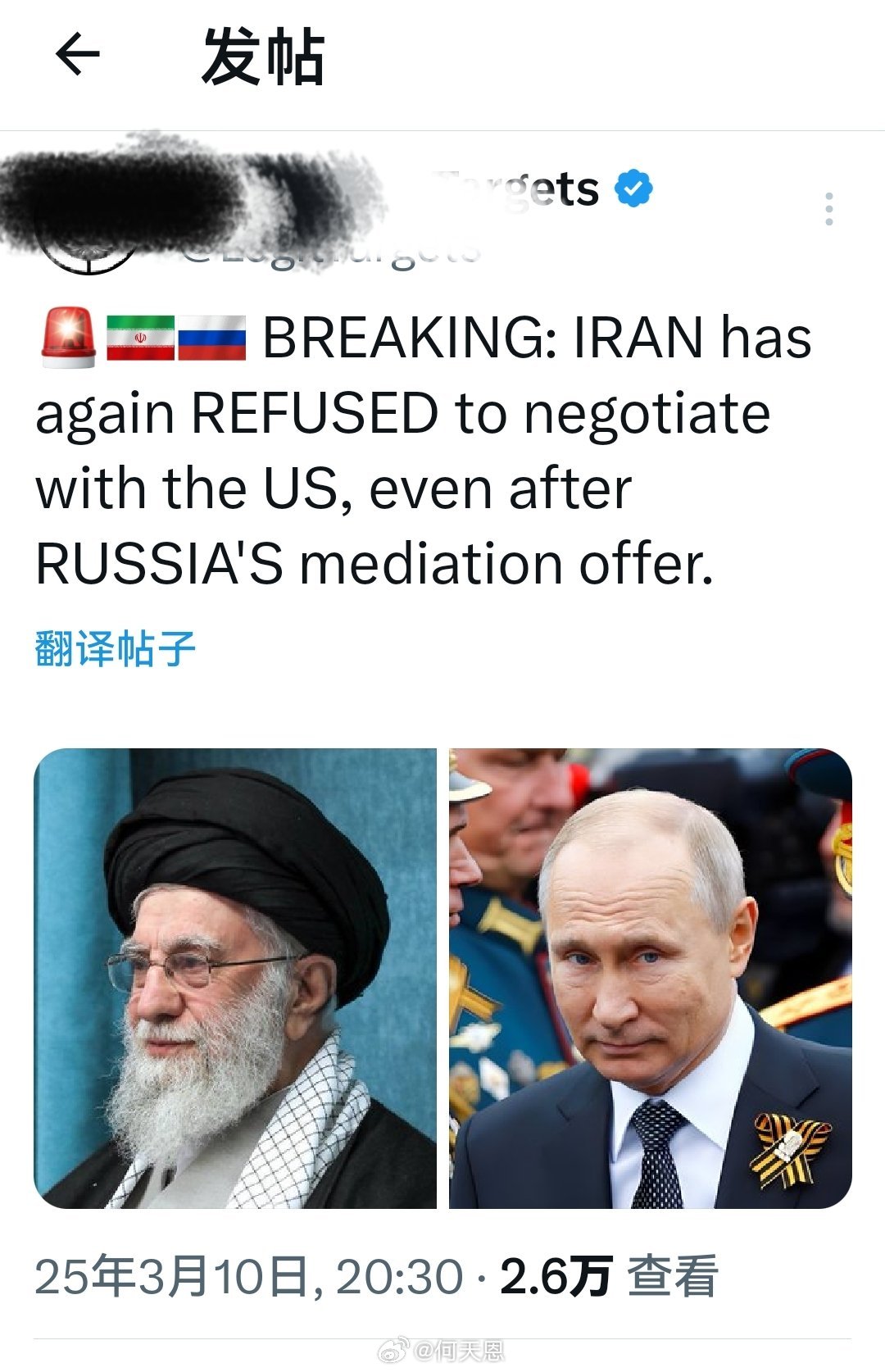Tap the account name ending in 'gets'
This screenshot has width=885, height=1372.
(x=518, y=189)
